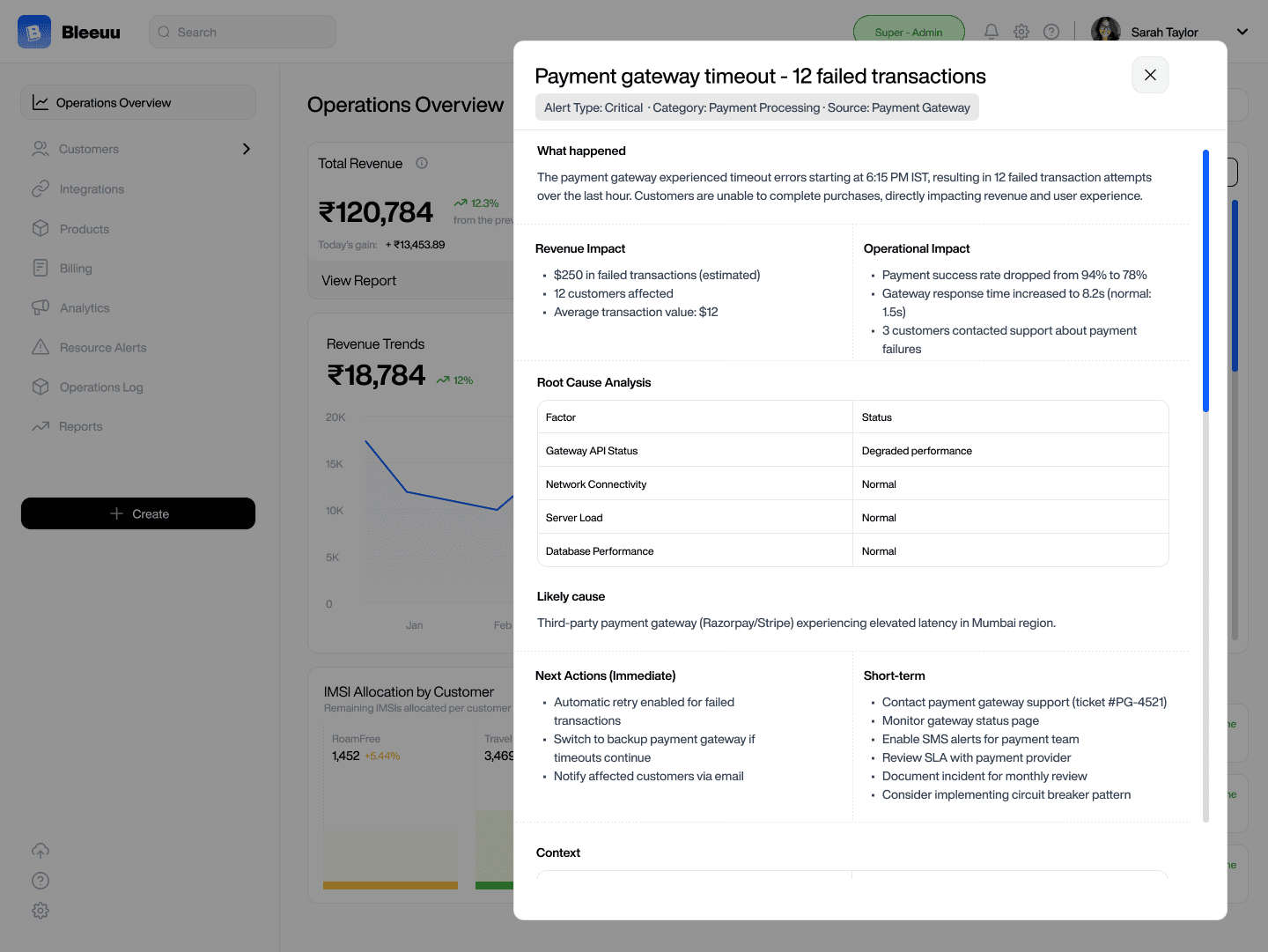Click the Super - Admin badge
1268x952 pixels.
point(909,32)
